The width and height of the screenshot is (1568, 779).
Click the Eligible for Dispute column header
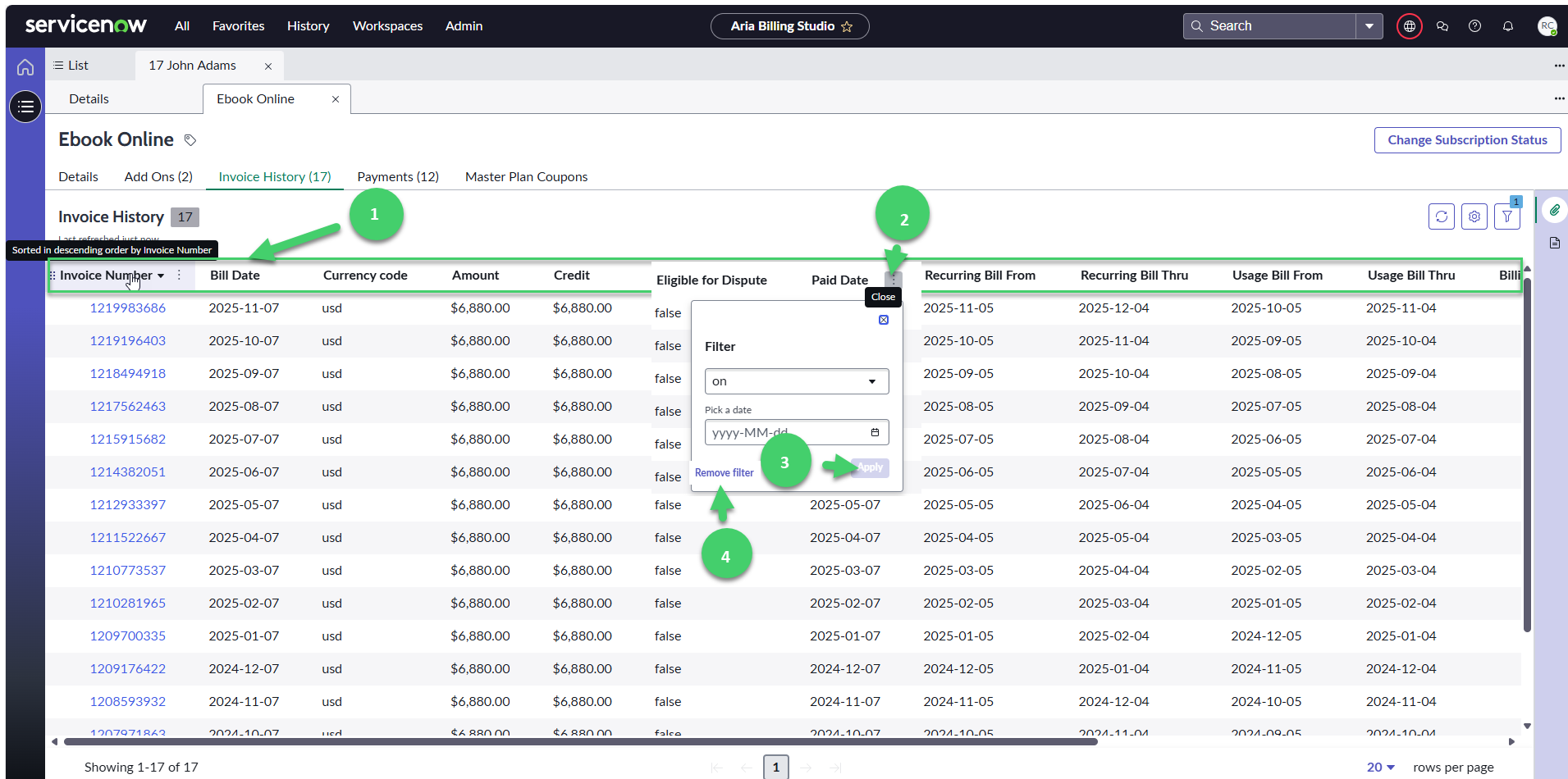point(711,280)
